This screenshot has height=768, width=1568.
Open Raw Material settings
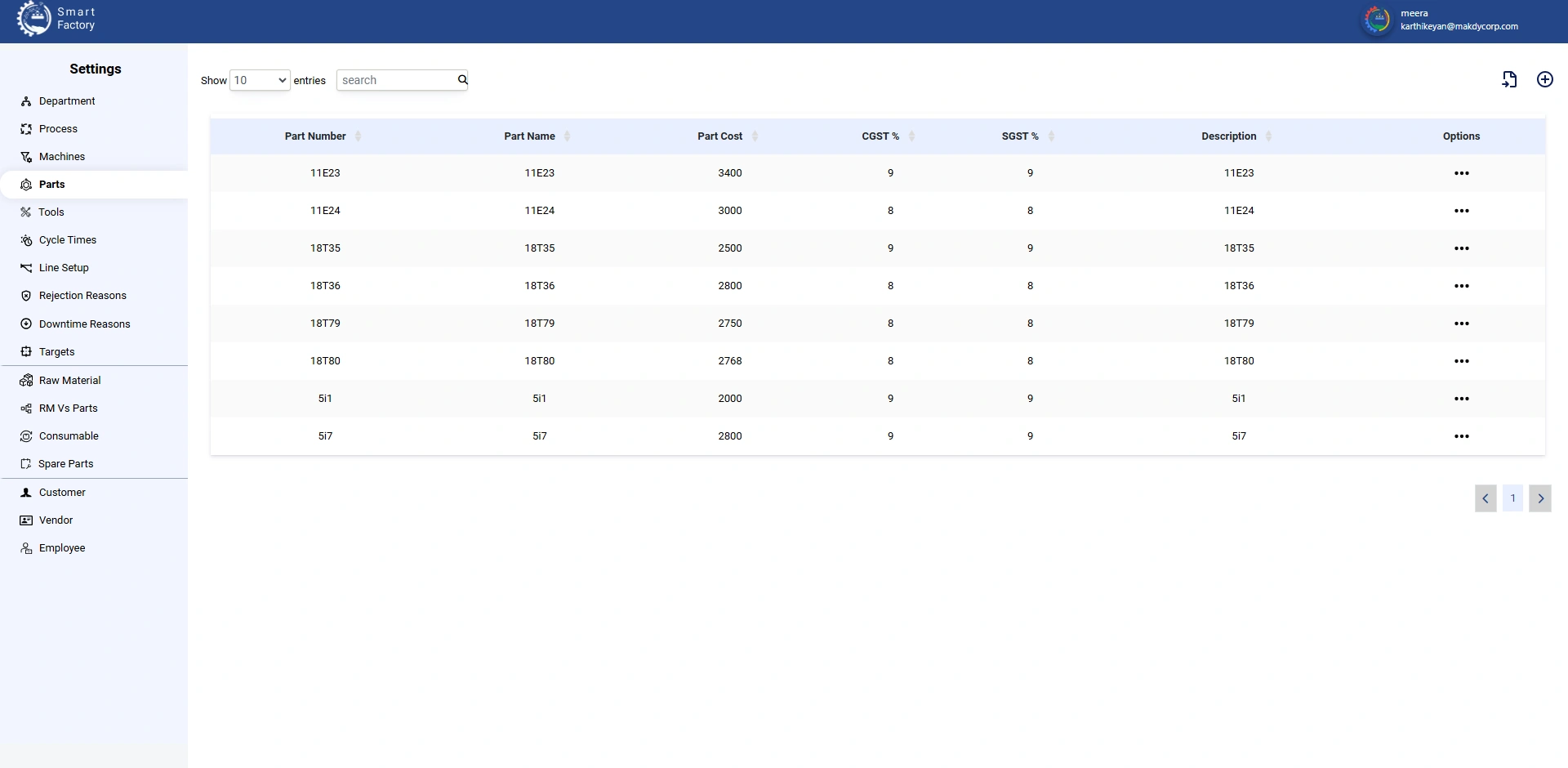(x=70, y=381)
